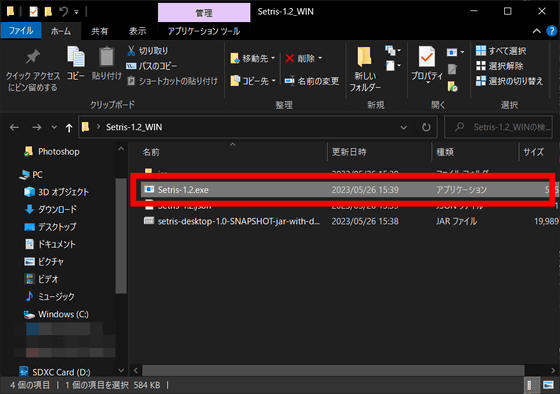Switch to View (表示) tab
Screen dimensions: 560x394
point(138,31)
